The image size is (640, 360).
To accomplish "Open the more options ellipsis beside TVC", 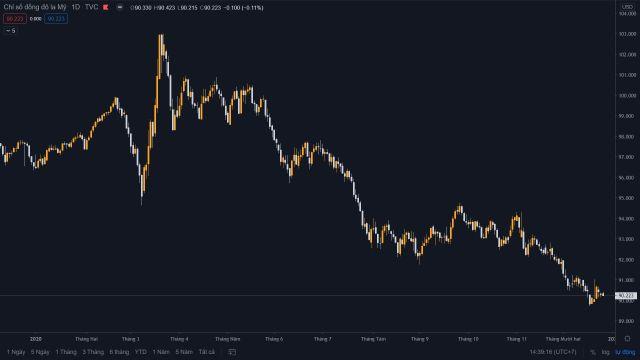I will [120, 7].
